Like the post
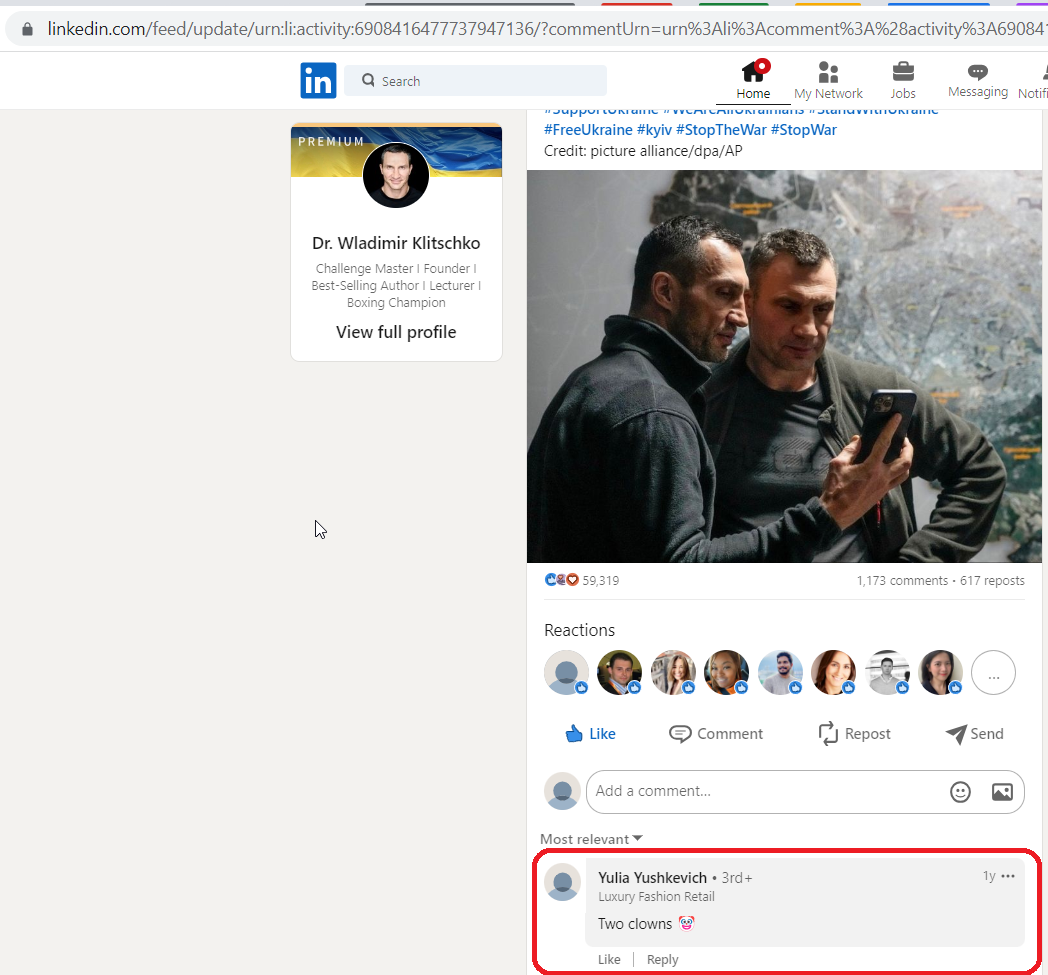 pos(591,734)
